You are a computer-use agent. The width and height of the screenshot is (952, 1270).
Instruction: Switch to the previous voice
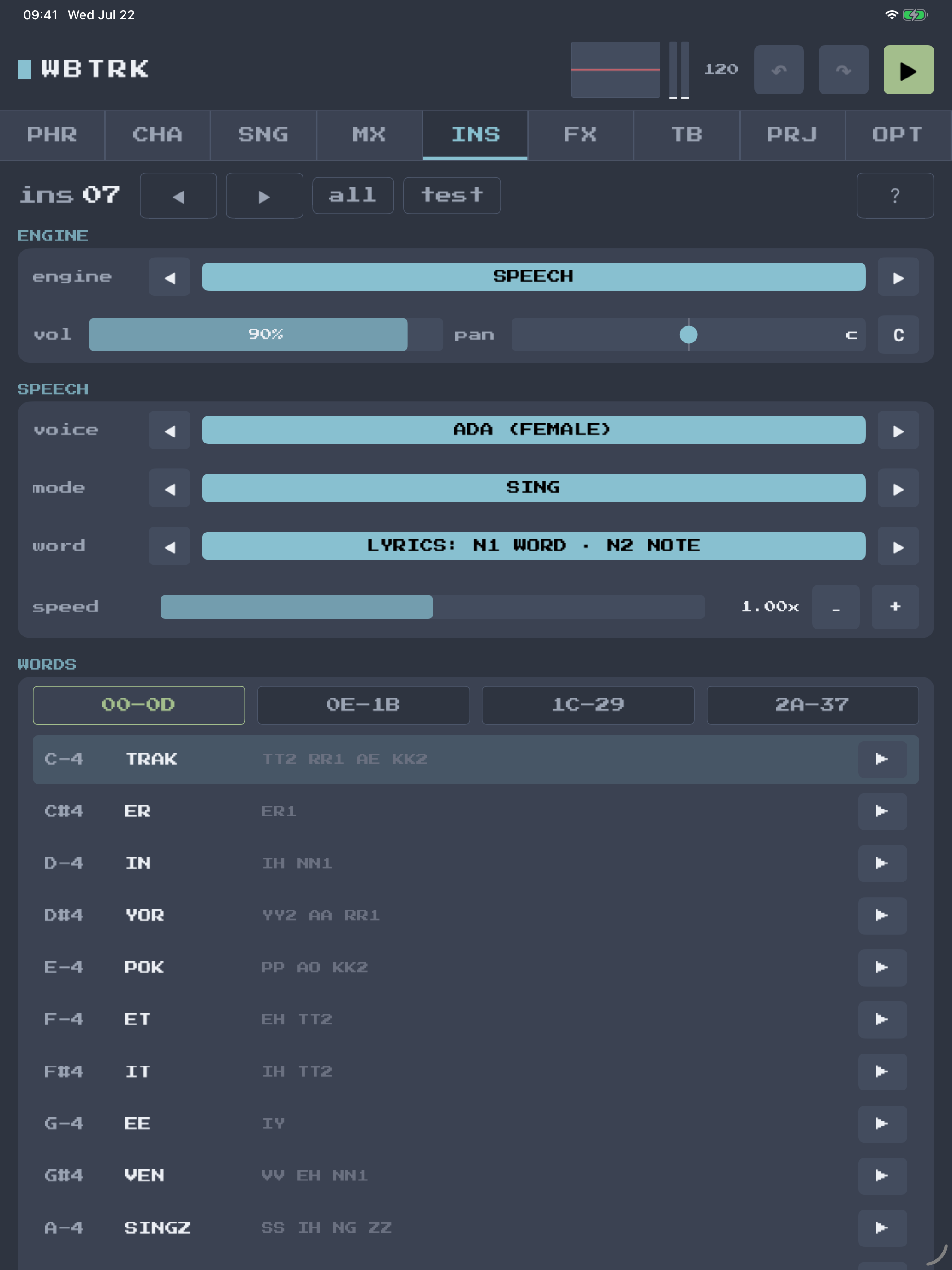(169, 431)
